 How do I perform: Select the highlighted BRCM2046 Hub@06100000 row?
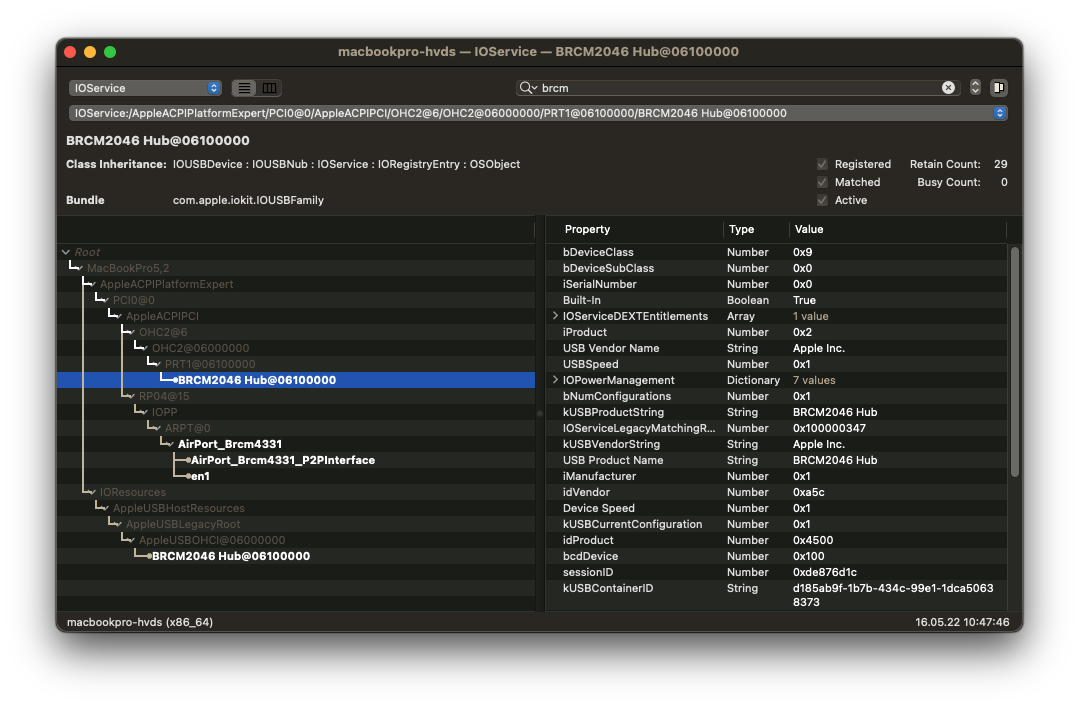tap(296, 380)
